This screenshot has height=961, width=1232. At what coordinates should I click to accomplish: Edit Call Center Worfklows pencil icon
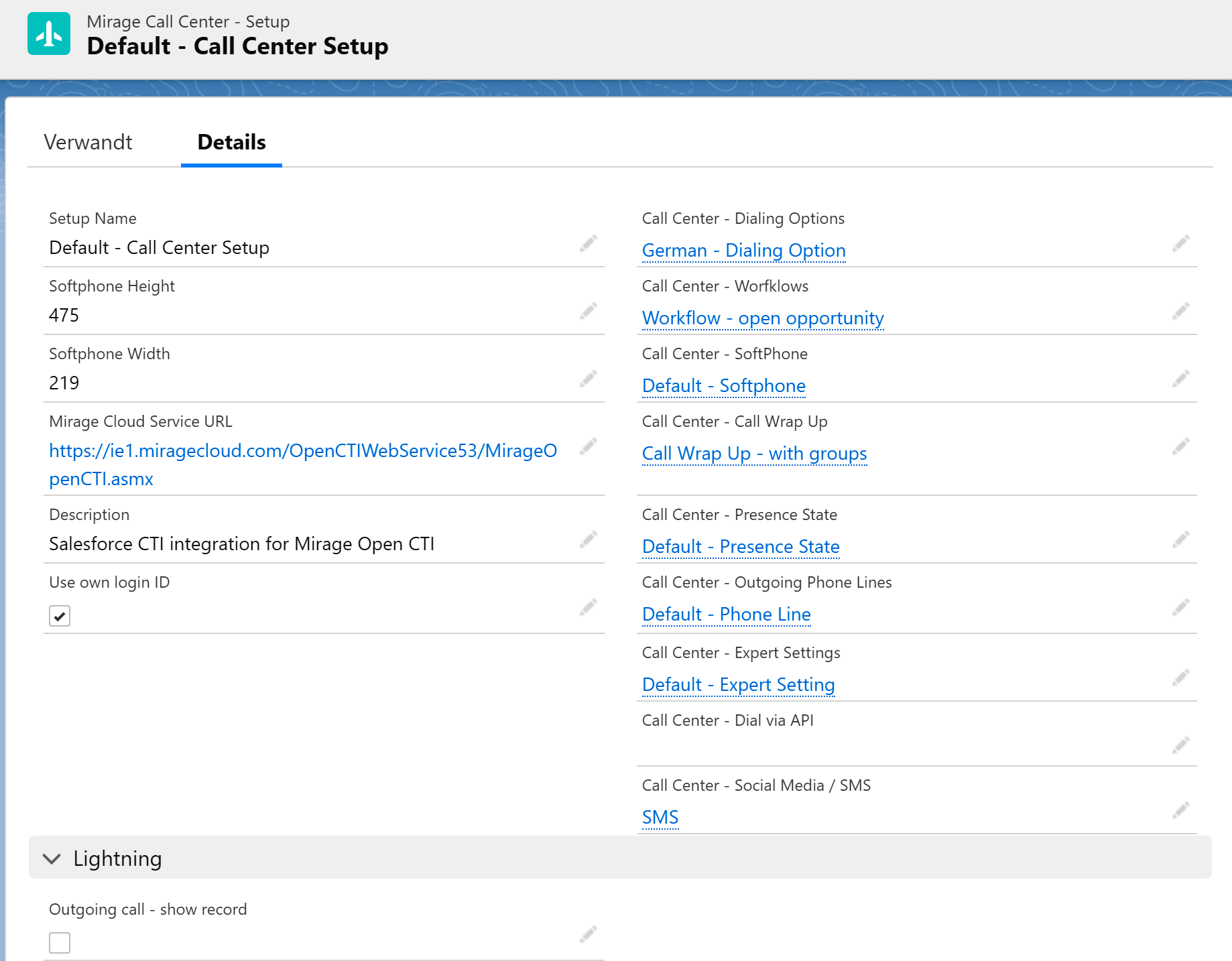(x=1181, y=311)
